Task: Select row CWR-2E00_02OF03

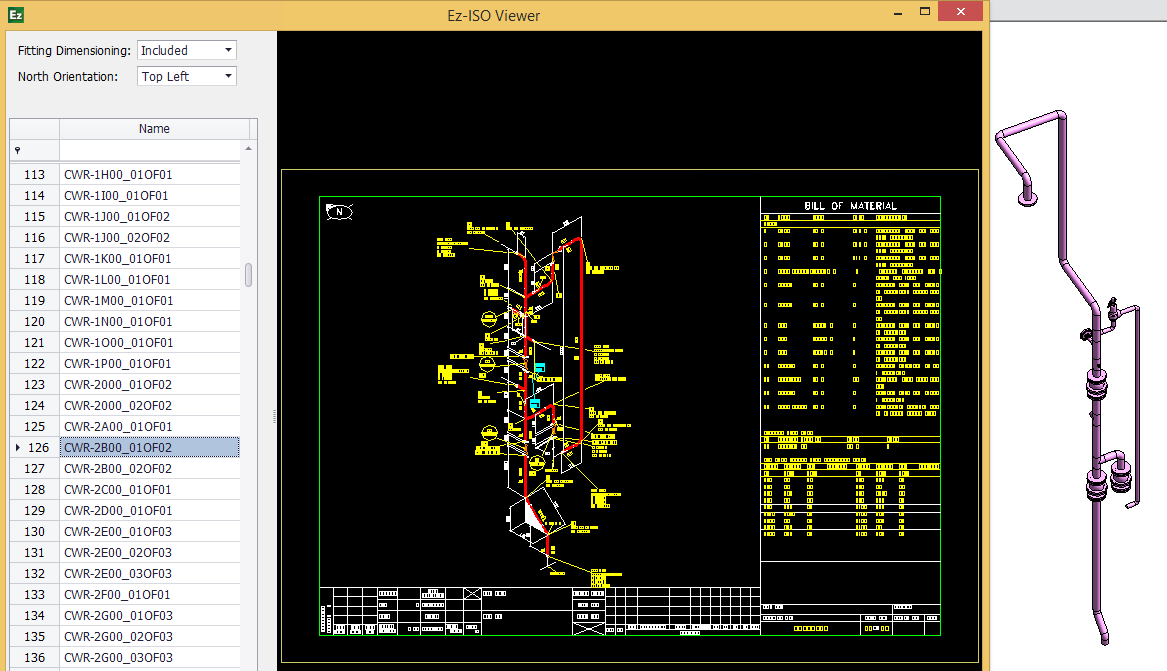Action: pyautogui.click(x=150, y=553)
